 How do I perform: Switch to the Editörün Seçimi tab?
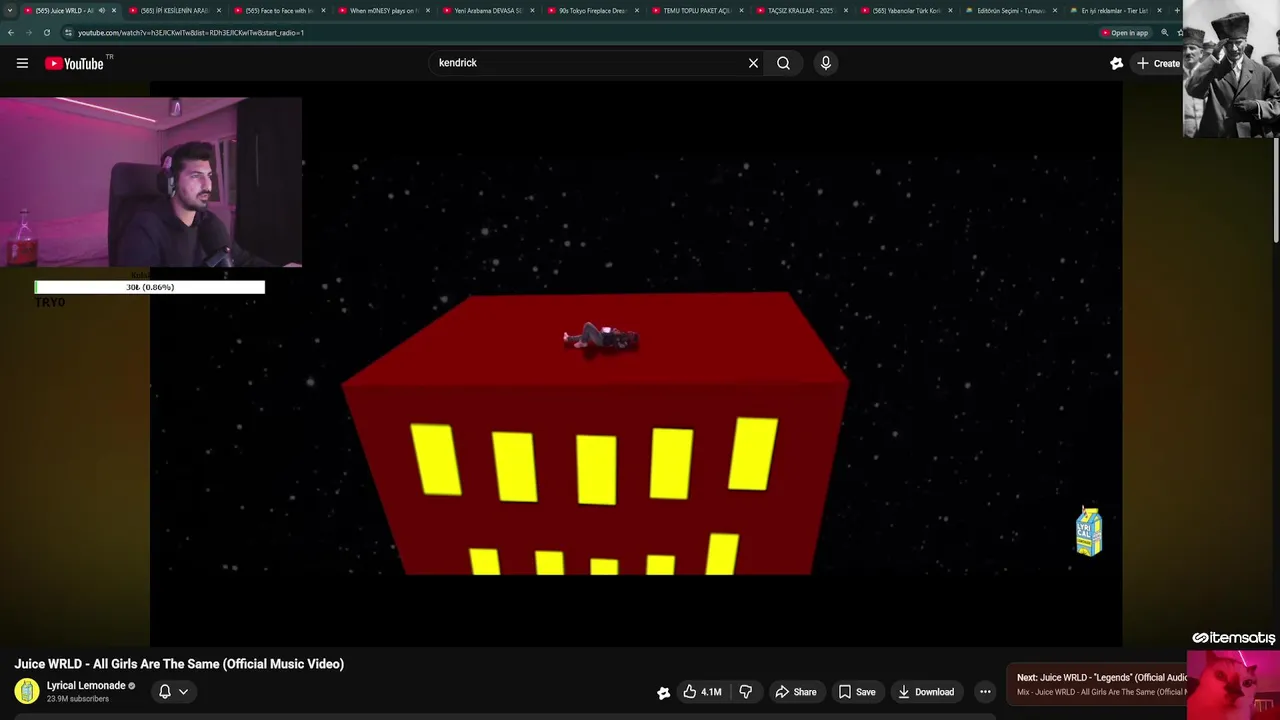[1011, 10]
